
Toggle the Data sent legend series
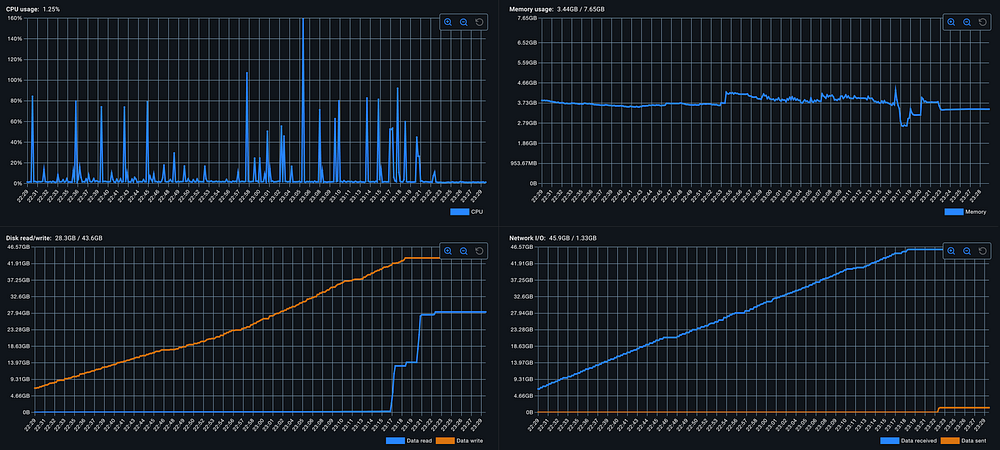pos(964,440)
